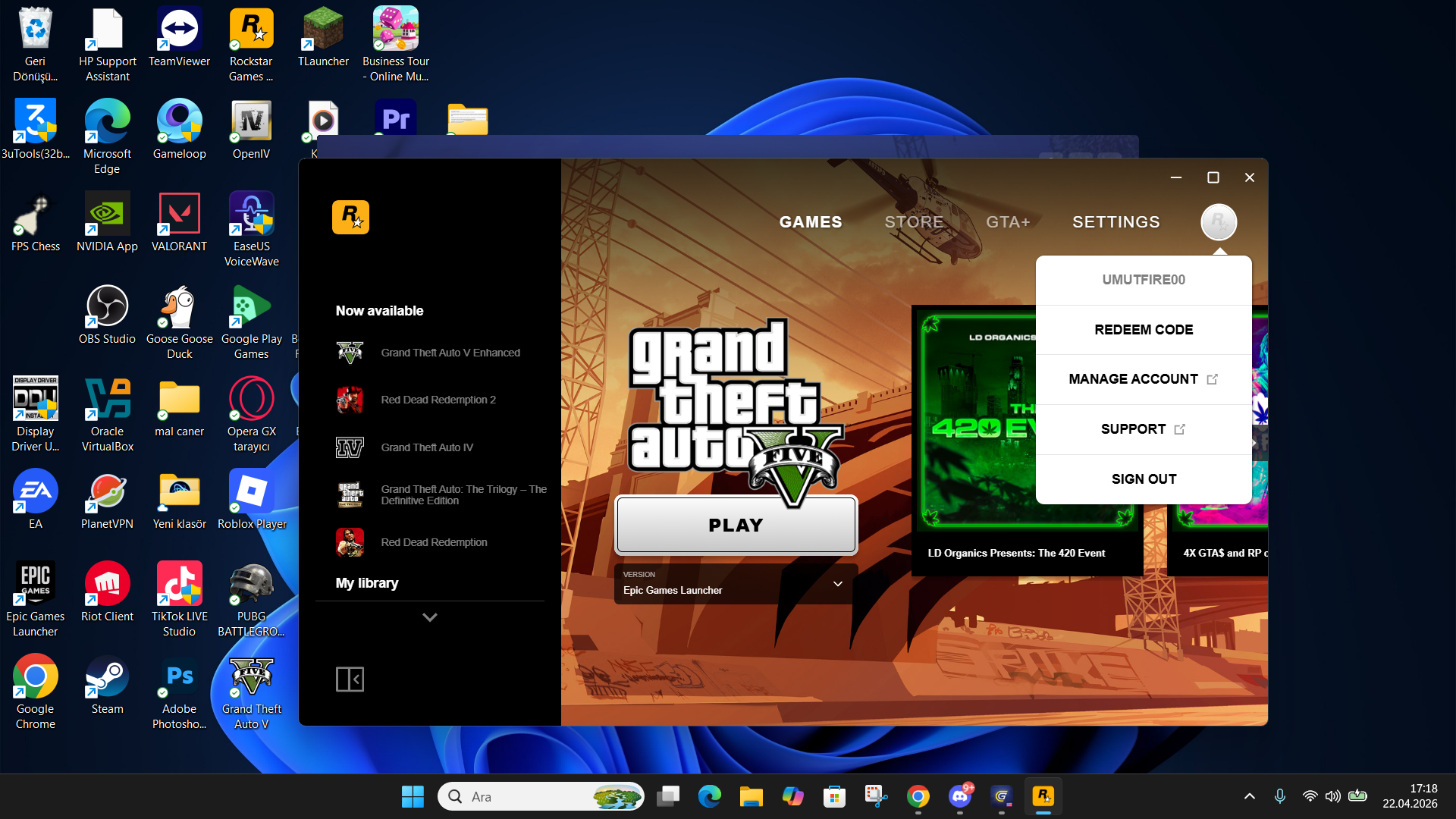Open the SETTINGS tab

point(1116,222)
